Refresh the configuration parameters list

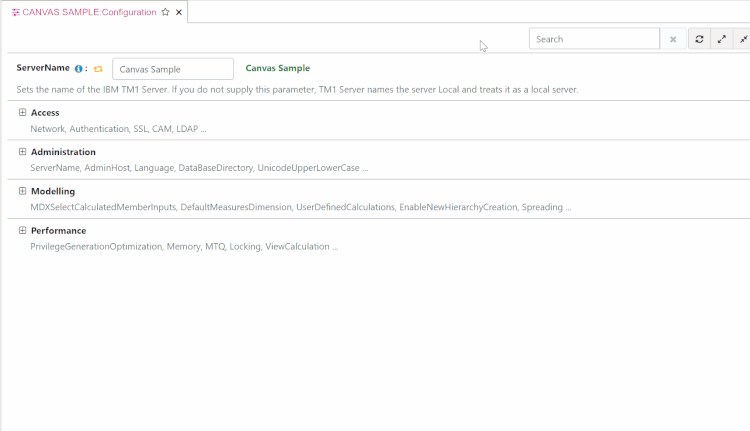coord(699,39)
